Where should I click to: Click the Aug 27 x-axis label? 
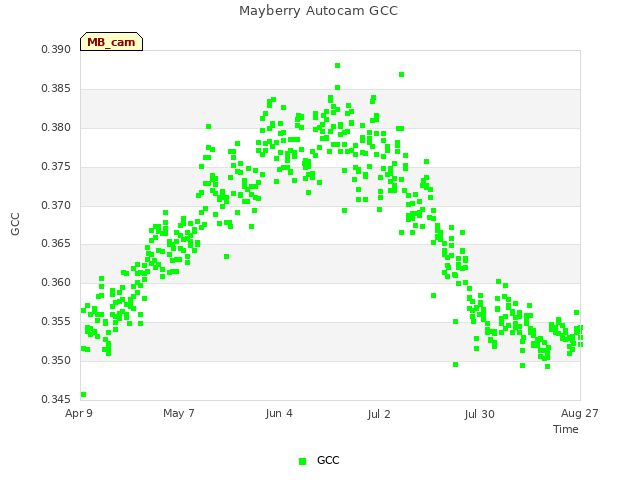click(x=580, y=413)
